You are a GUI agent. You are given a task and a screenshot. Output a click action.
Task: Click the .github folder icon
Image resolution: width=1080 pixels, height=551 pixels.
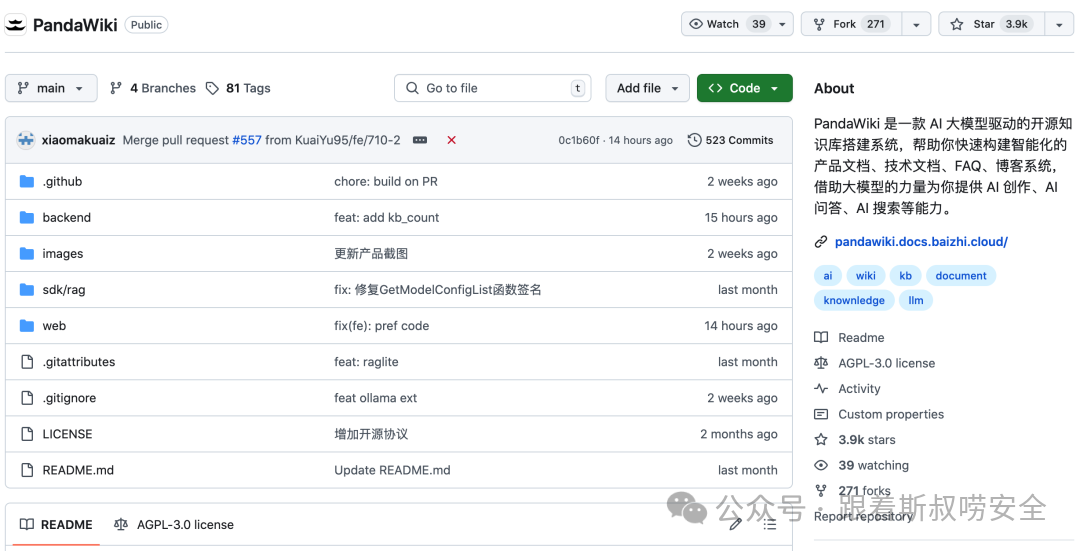point(27,182)
